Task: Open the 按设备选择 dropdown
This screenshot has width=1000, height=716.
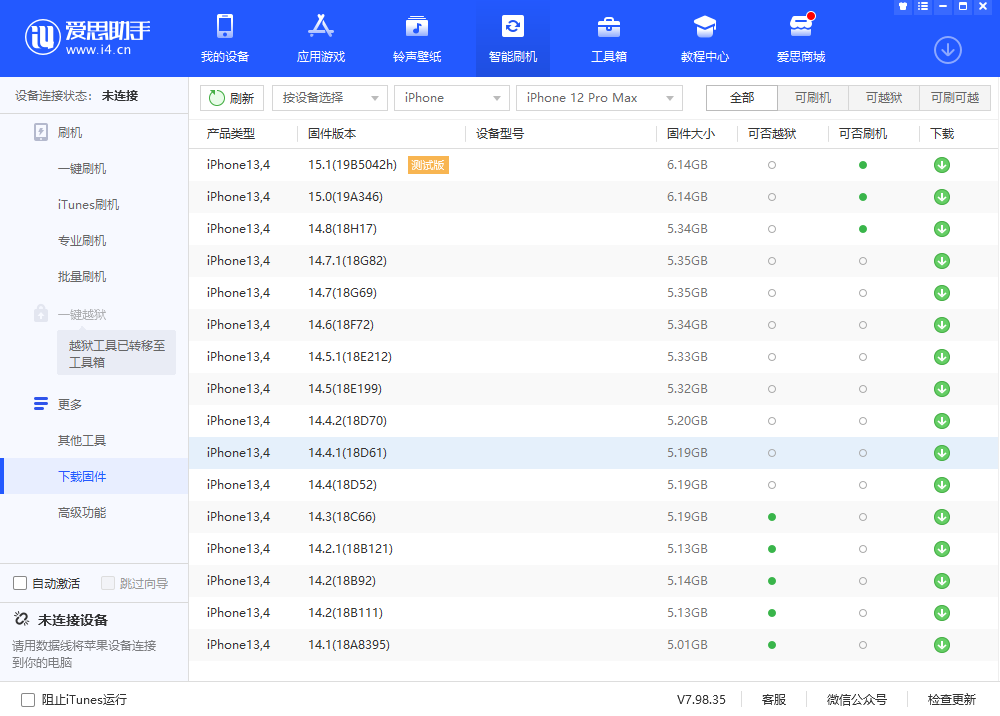Action: tap(329, 98)
